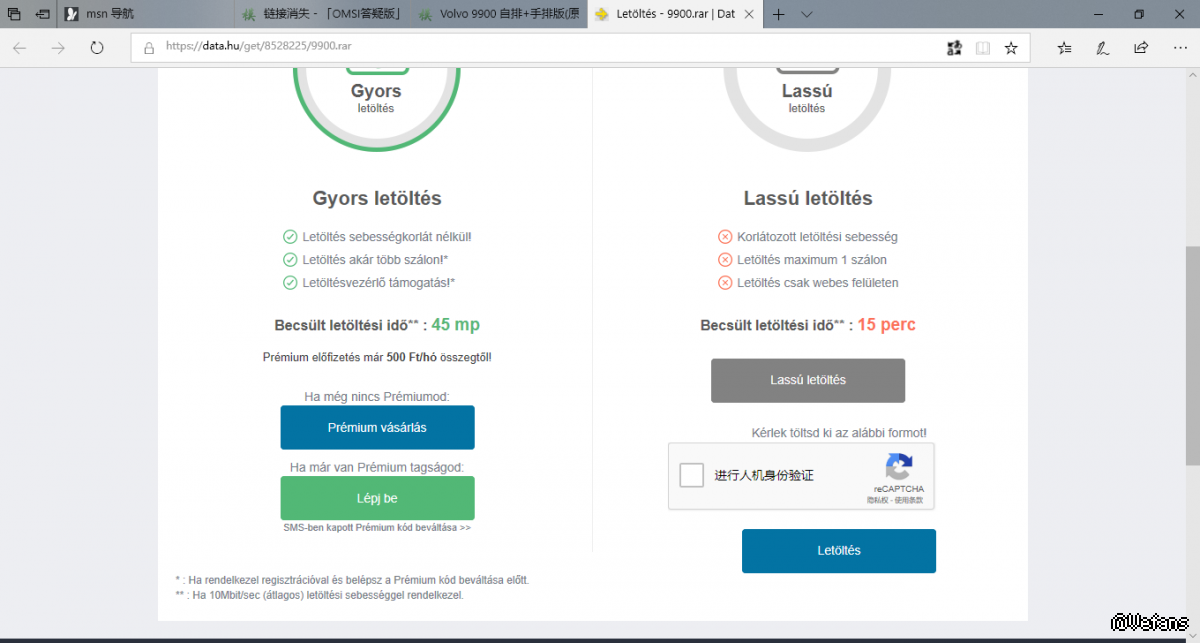Screen dimensions: 1200x643
Task: Click text Letöltés maximum 1 szálon
Action: pos(812,260)
